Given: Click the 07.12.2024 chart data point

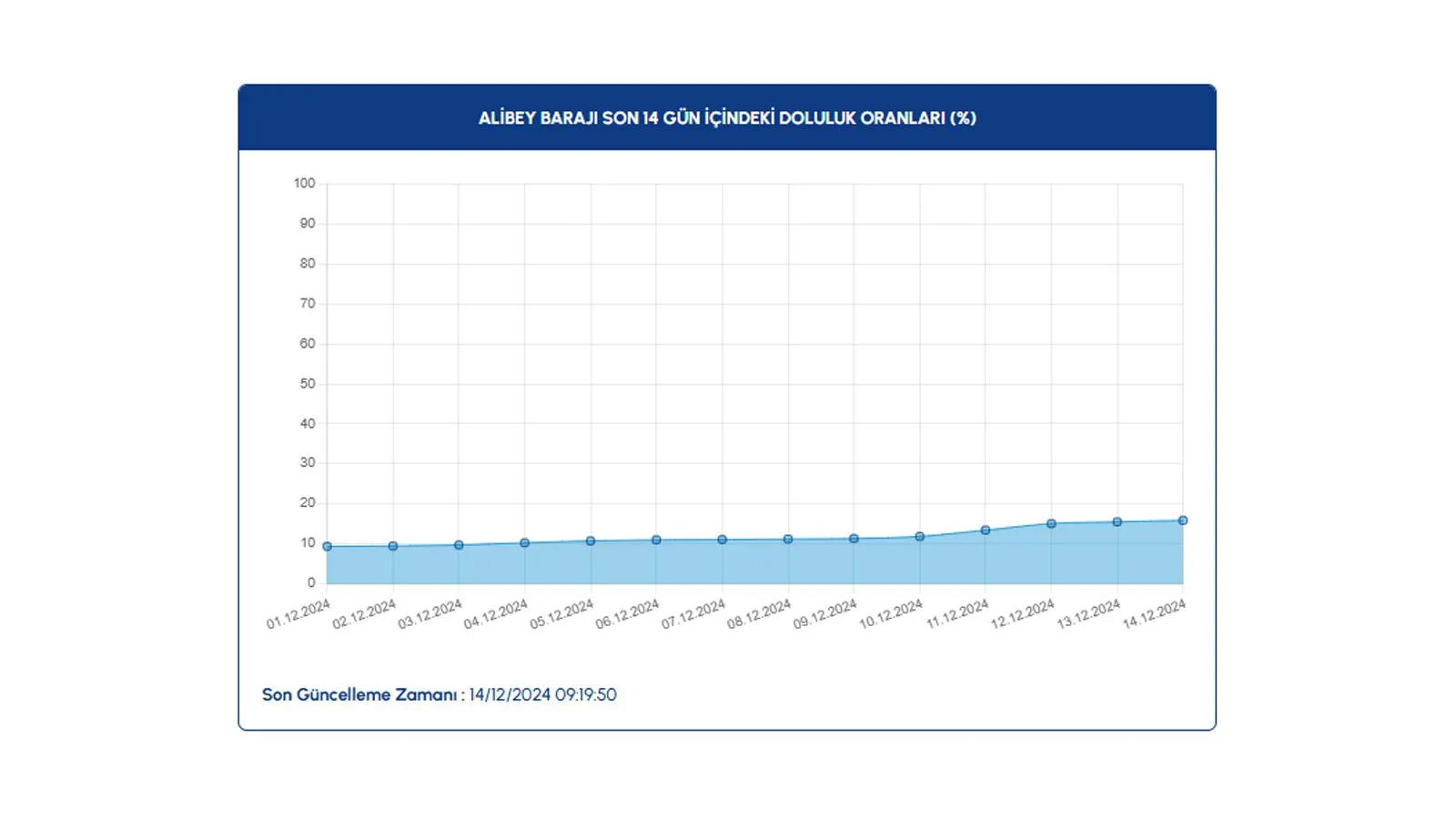Looking at the screenshot, I should pyautogui.click(x=723, y=540).
